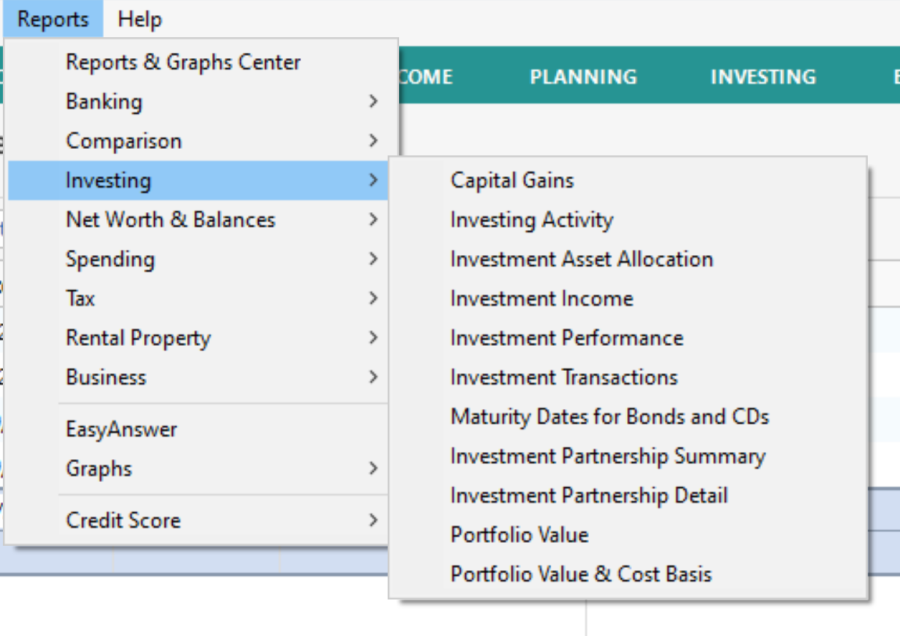Switch to the PLANNING tab
This screenshot has width=900, height=636.
pos(583,77)
